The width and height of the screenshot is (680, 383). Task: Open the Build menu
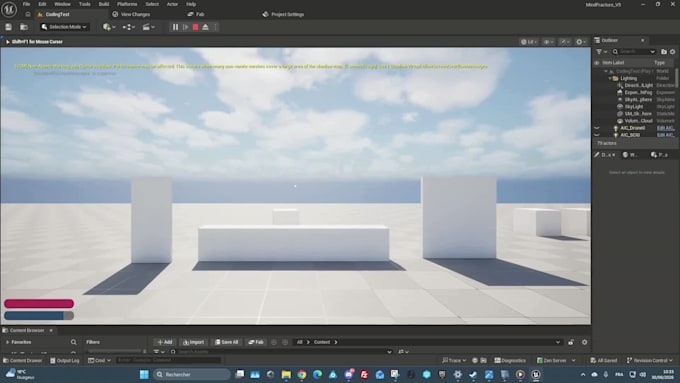click(104, 4)
